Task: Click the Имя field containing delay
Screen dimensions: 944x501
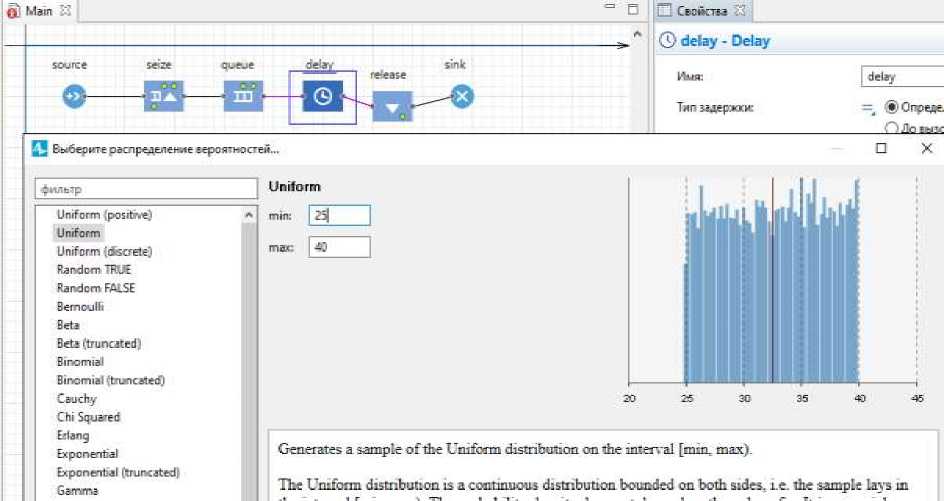Action: point(902,76)
